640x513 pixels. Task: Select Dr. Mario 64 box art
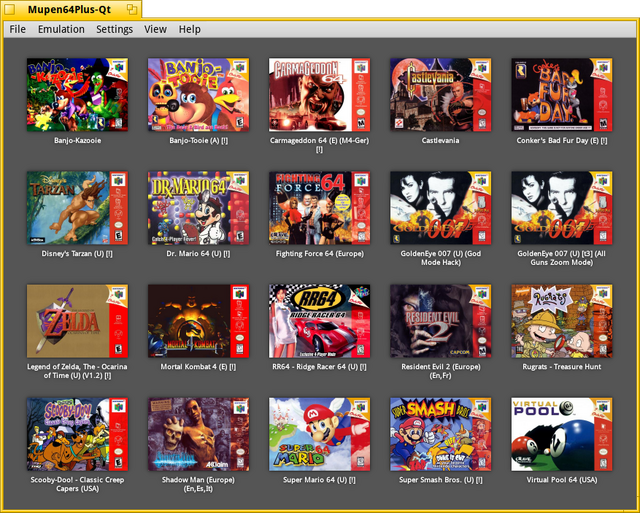(198, 208)
